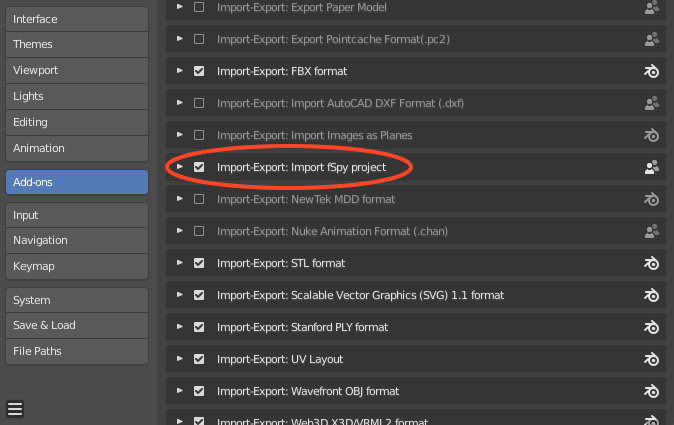Expand NewTek MDD format add-on details
674x425 pixels.
(x=180, y=199)
